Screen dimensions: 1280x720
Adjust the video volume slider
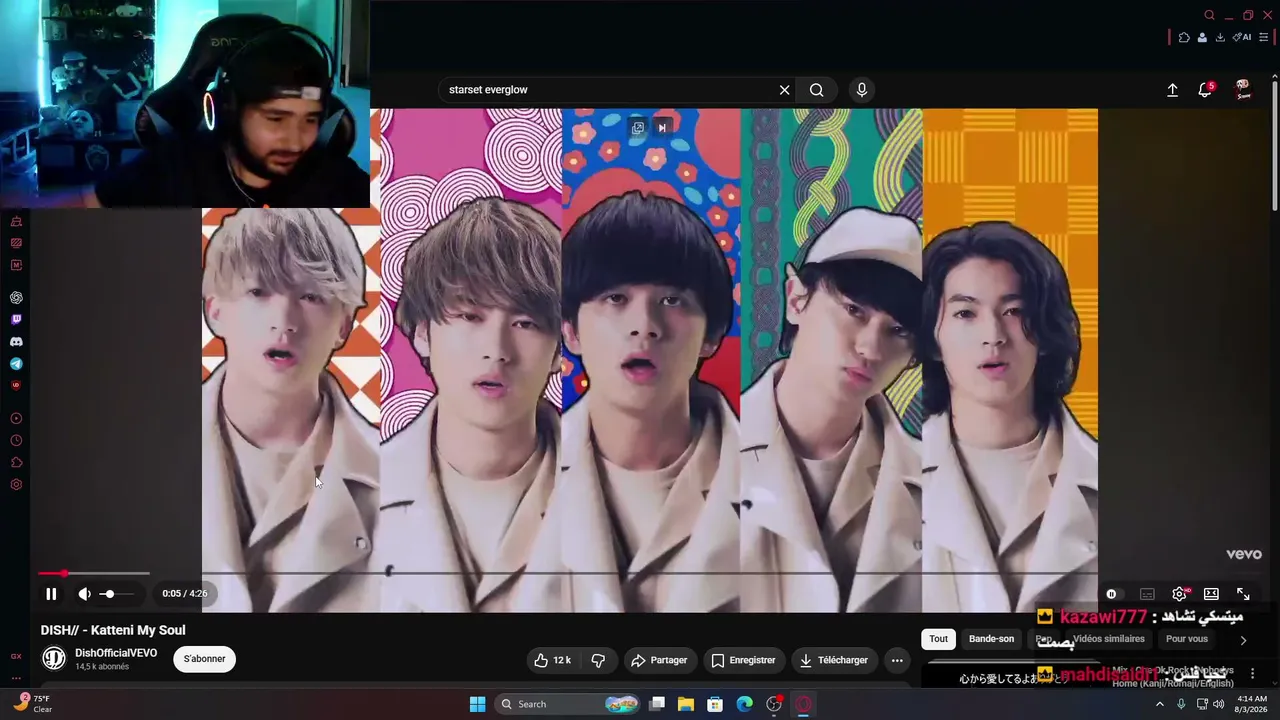click(x=119, y=594)
